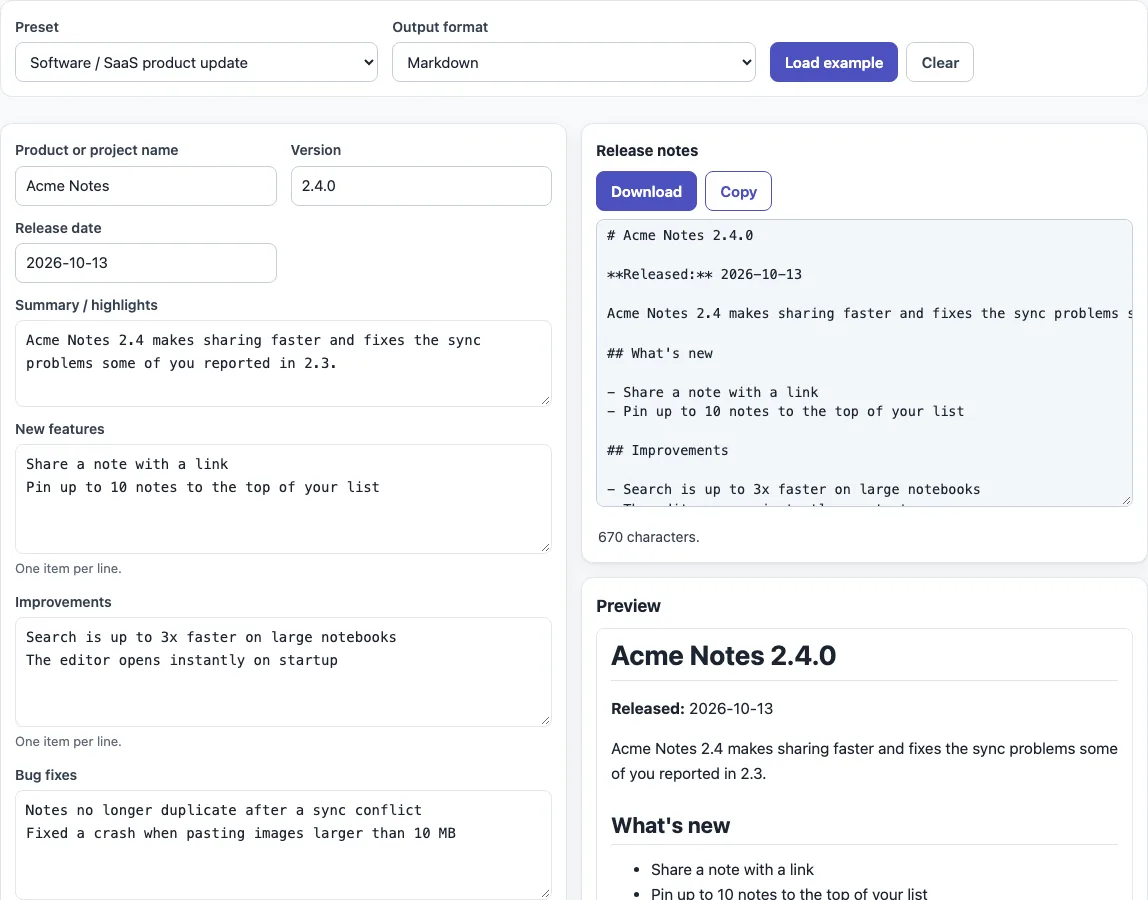Click into the Summary / highlights textarea

tap(283, 363)
